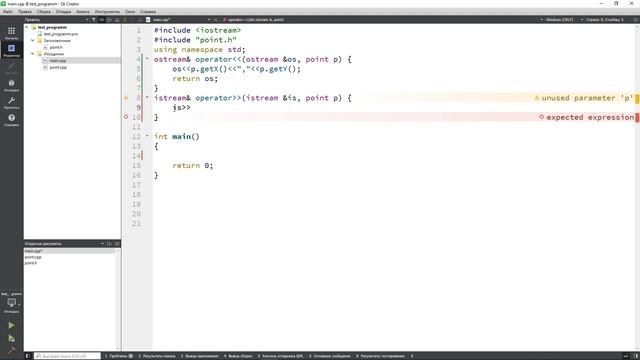Viewport: 640px width, 360px height.
Task: Open the File menu
Action: point(8,11)
